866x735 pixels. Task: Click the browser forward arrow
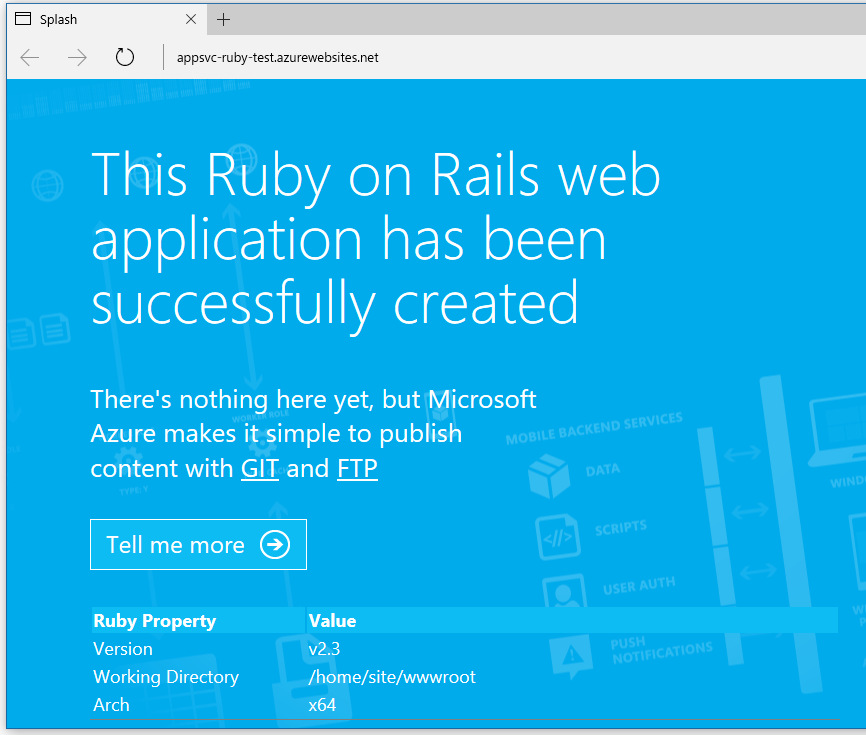77,57
